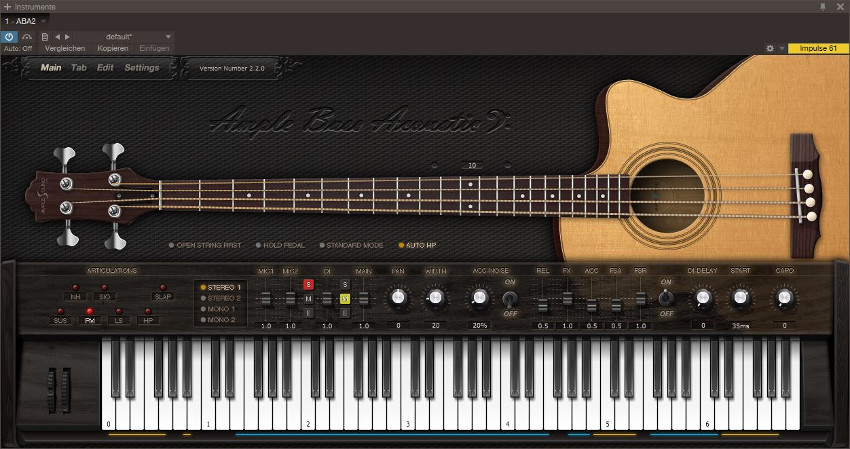Open the gear settings icon near Impulse 61
Screen dimensions: 850x449
[x=770, y=48]
